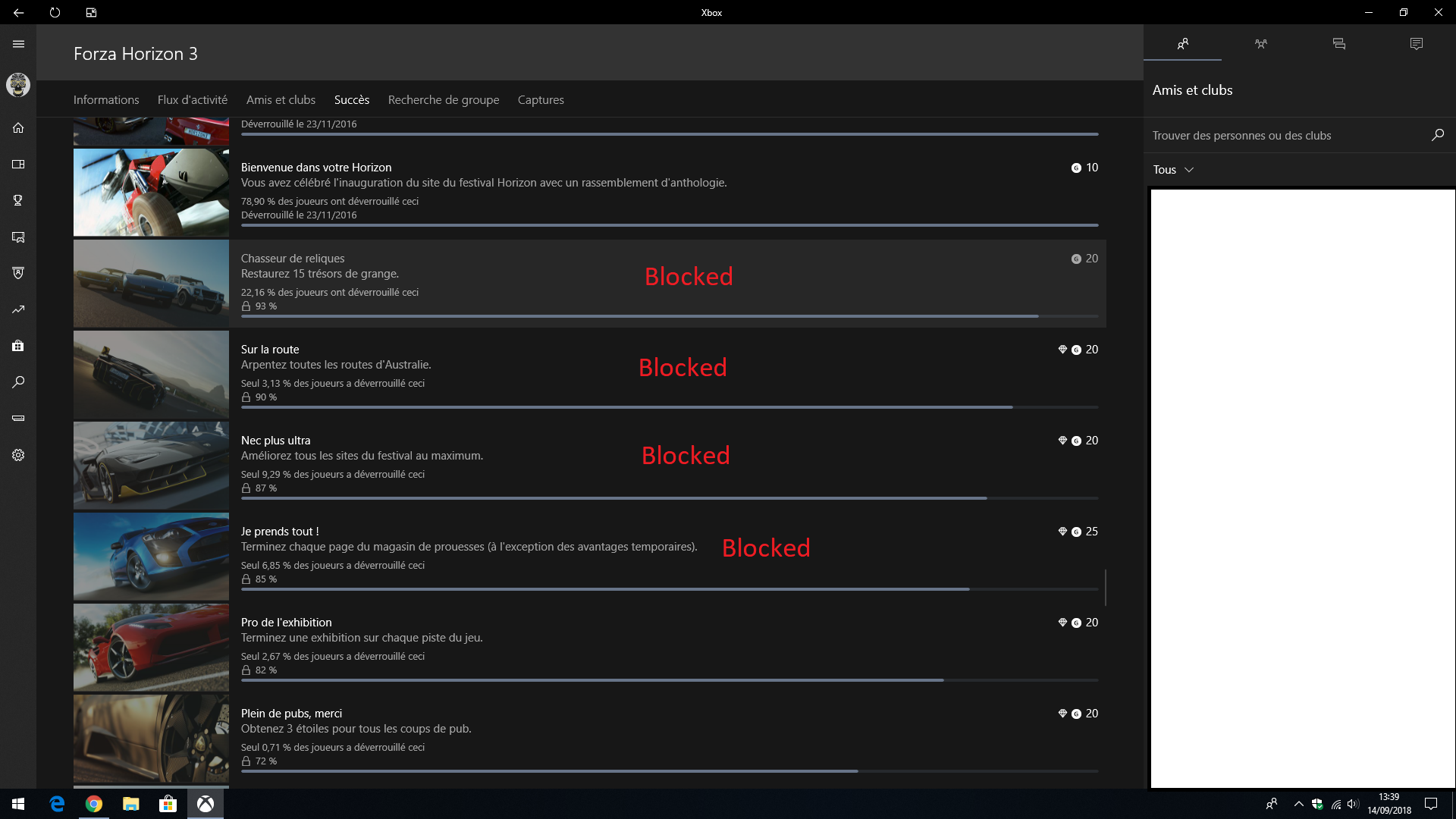Select Friends tab icon in right panel
Image resolution: width=1456 pixels, height=819 pixels.
point(1182,44)
